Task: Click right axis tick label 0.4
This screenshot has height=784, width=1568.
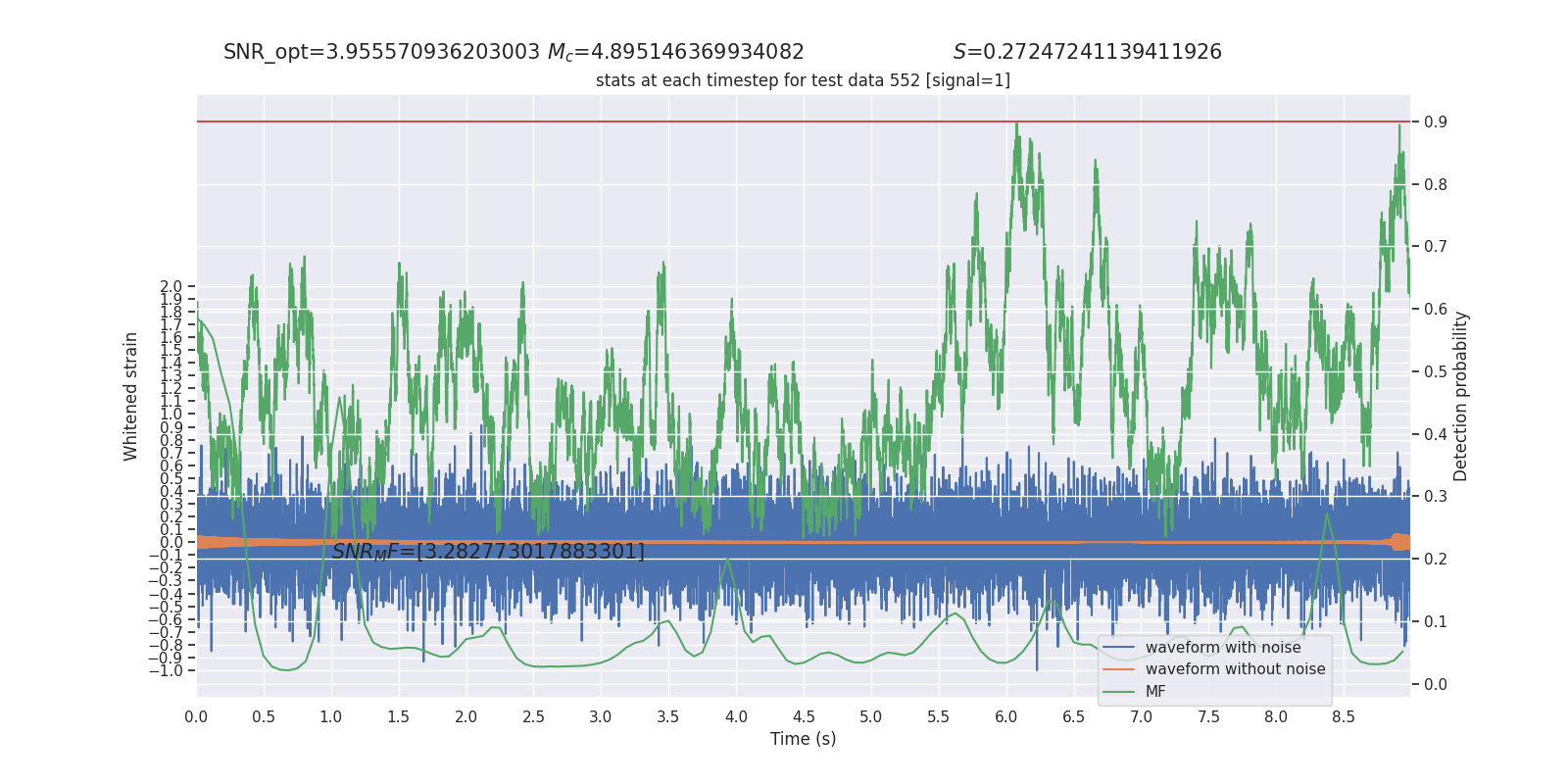Action: click(x=1436, y=434)
